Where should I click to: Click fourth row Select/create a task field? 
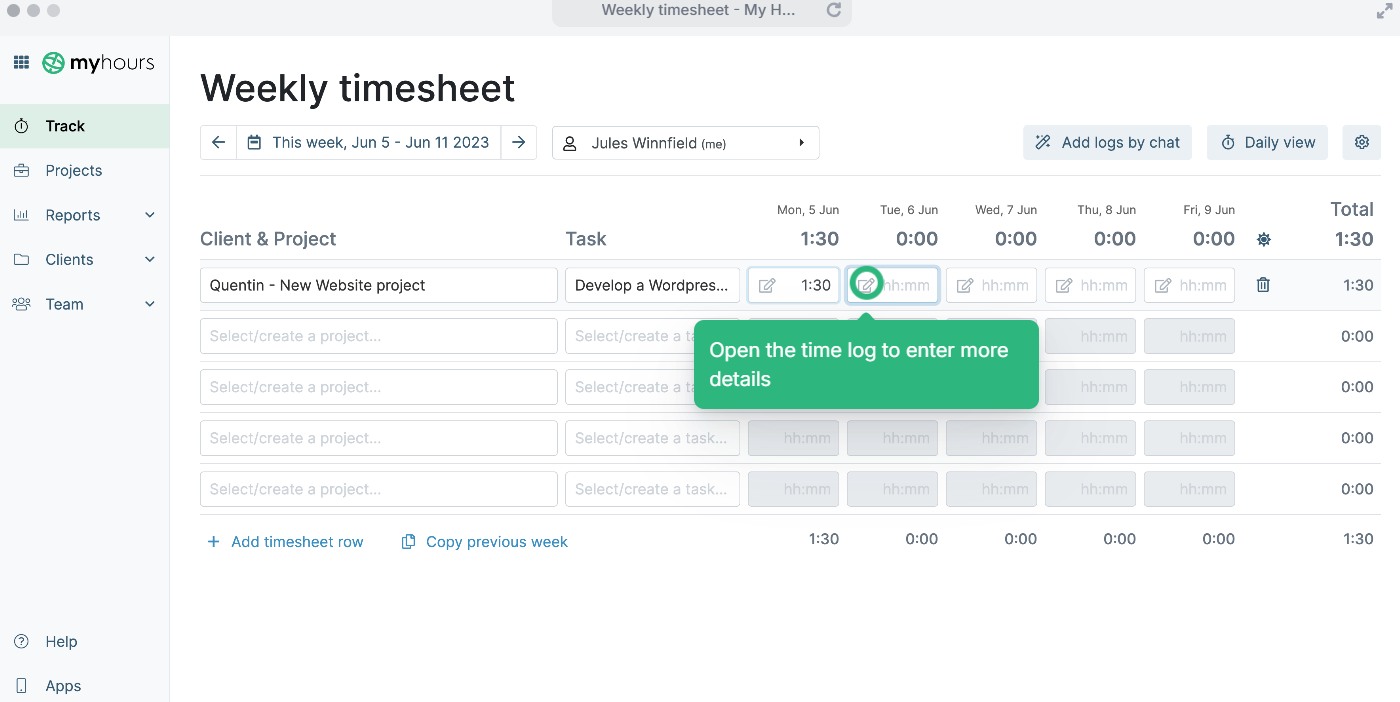point(653,438)
